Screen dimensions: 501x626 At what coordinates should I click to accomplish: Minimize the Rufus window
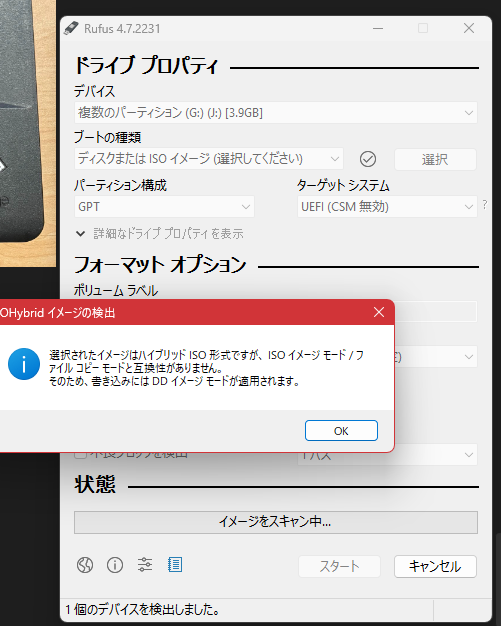click(x=378, y=28)
